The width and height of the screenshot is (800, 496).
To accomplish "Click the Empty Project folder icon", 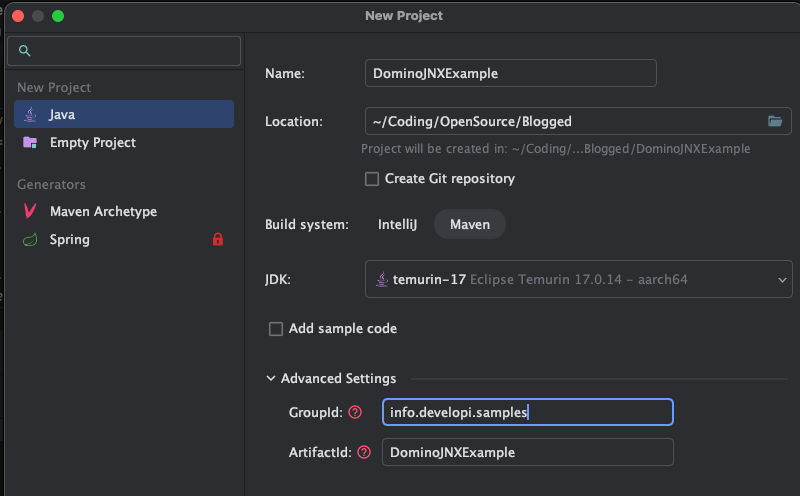I will pos(30,142).
